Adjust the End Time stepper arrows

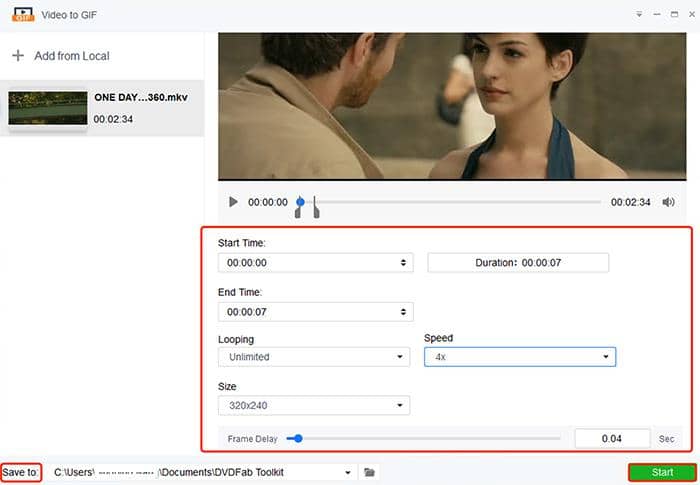[x=403, y=312]
